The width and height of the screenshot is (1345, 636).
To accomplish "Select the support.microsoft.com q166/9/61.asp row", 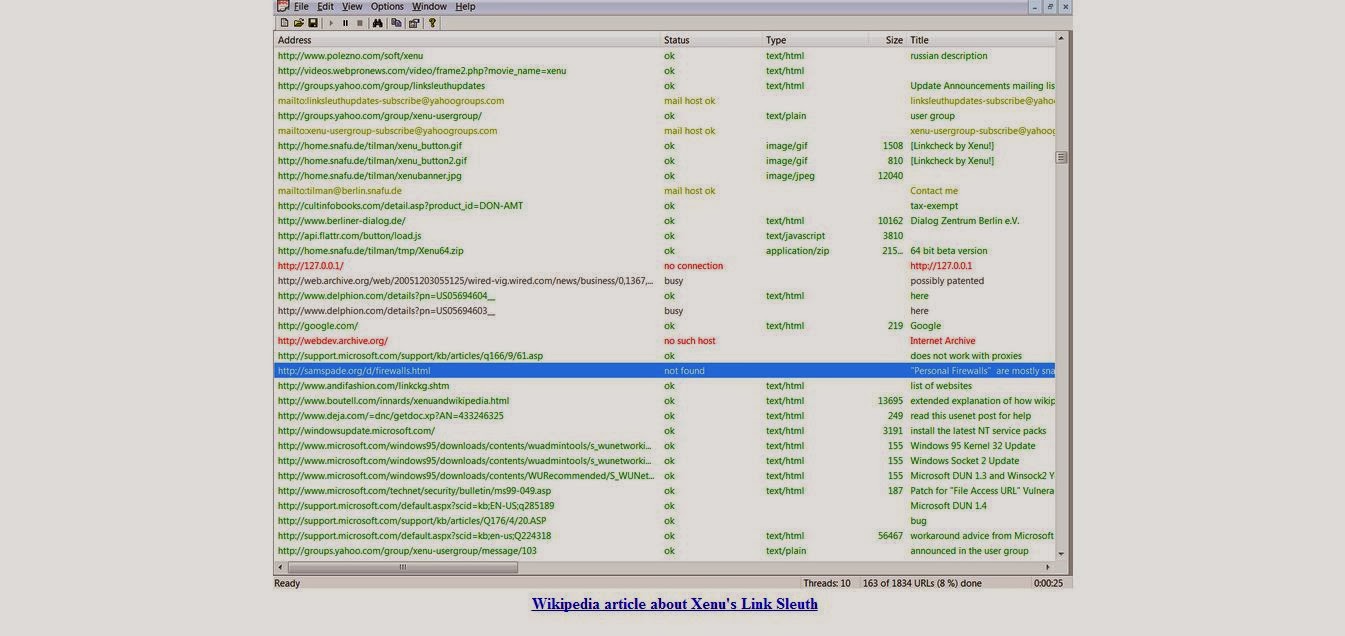I will pos(665,356).
